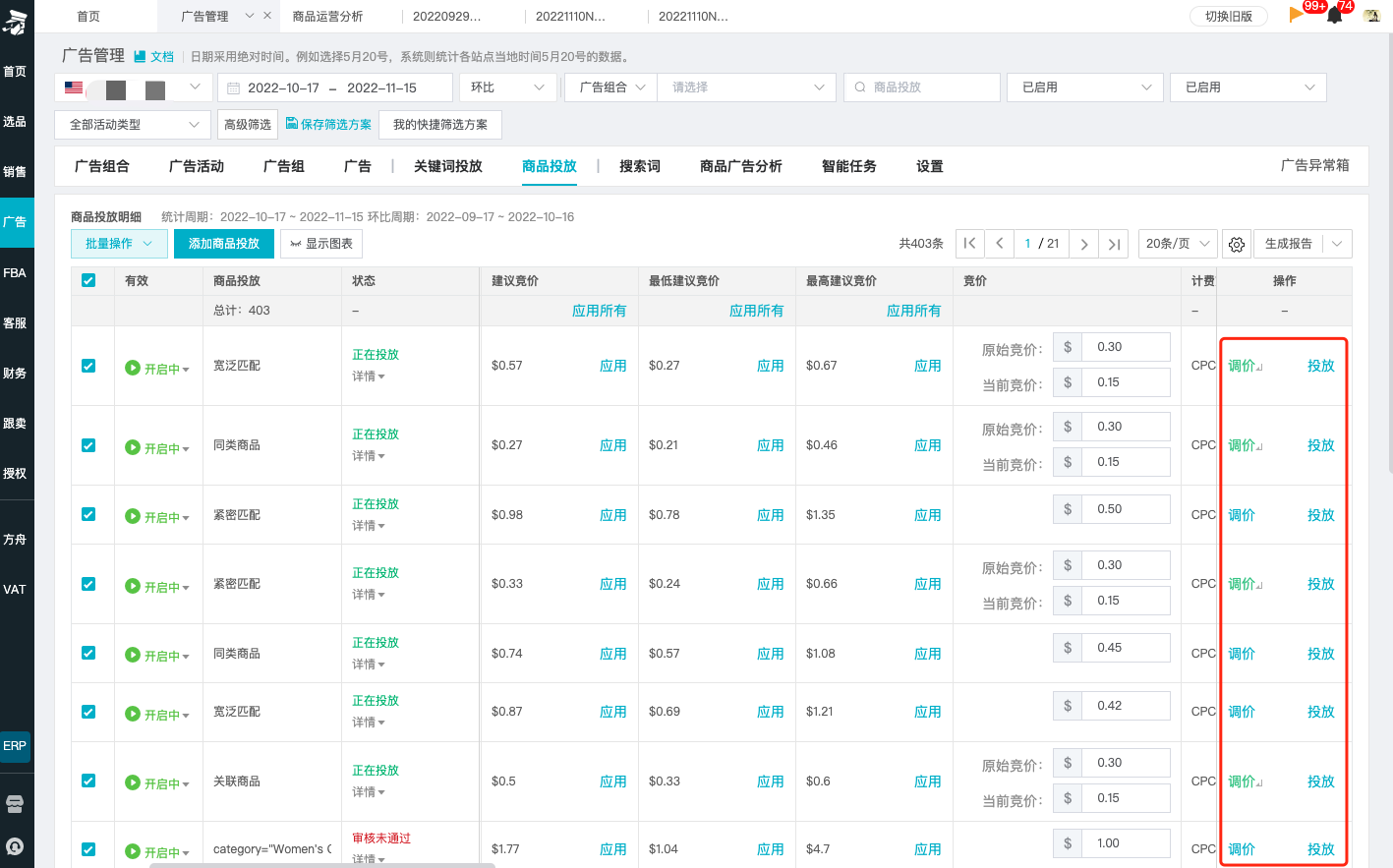Click the bid input showing 0.50

[1126, 509]
